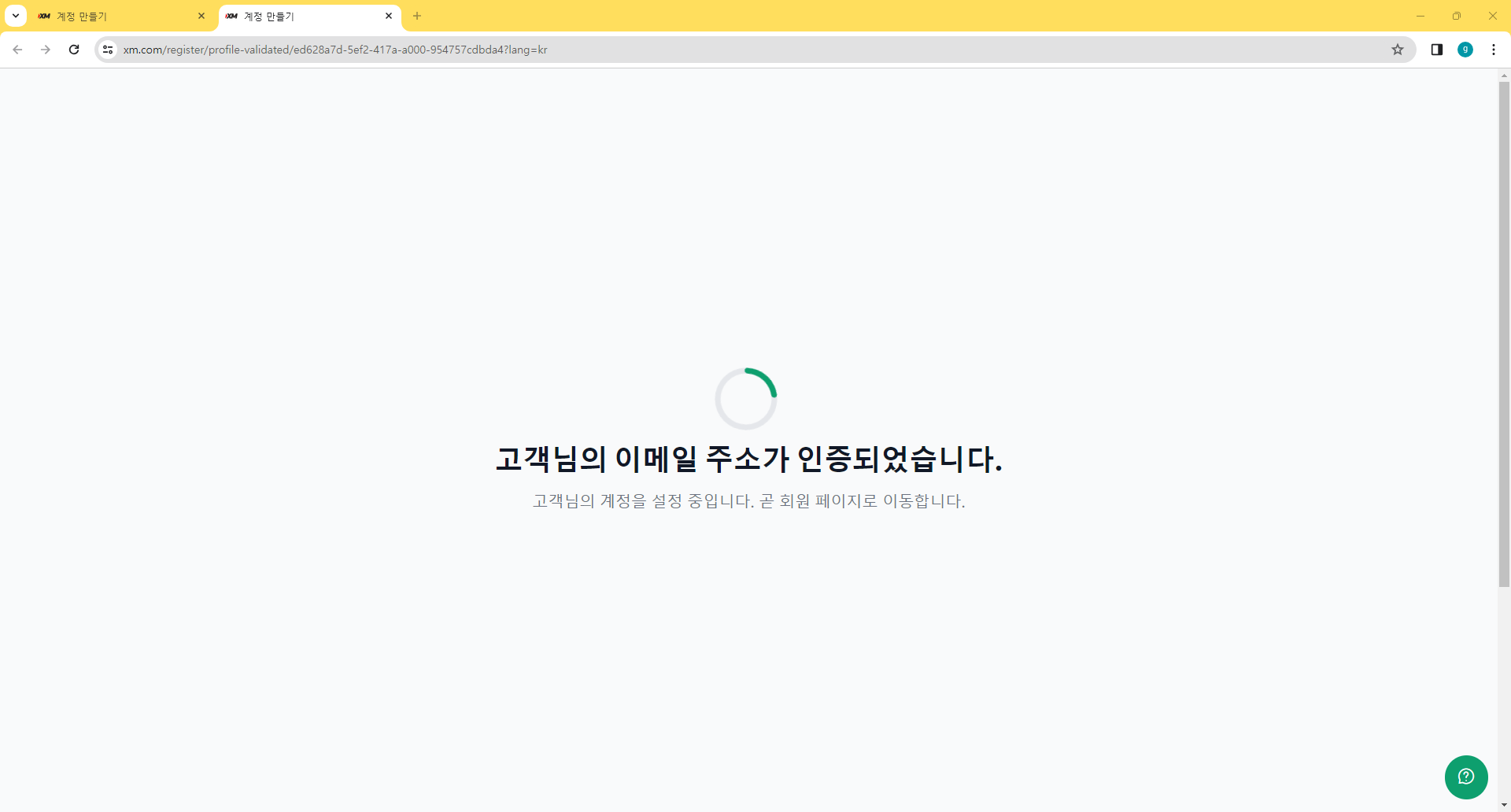
Task: Click the scrollbar down arrow on the right
Action: (x=1504, y=804)
